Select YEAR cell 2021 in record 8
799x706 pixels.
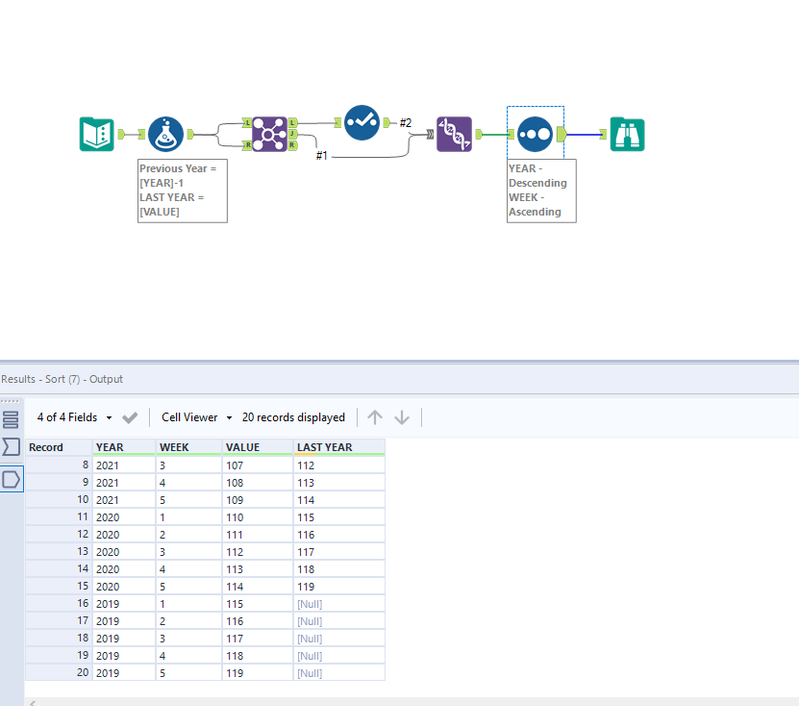(x=124, y=465)
